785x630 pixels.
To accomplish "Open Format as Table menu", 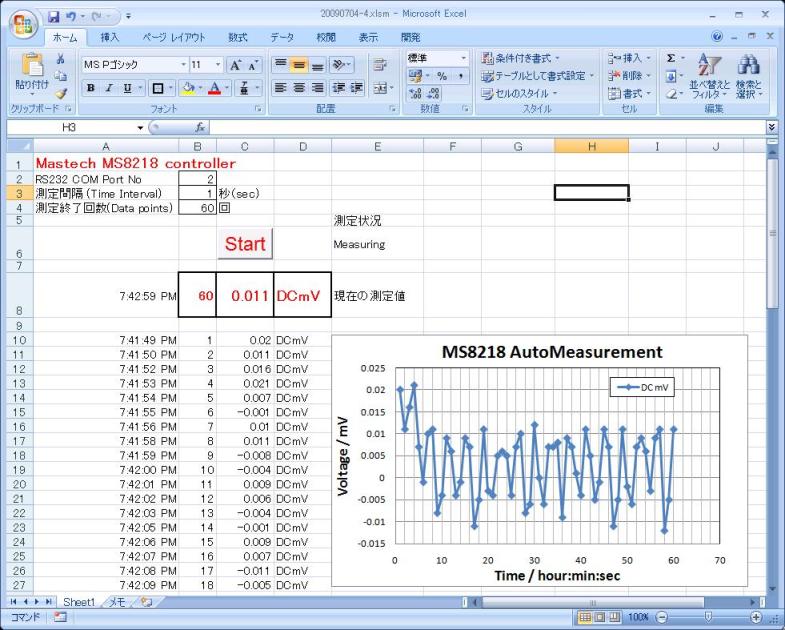I will (537, 76).
